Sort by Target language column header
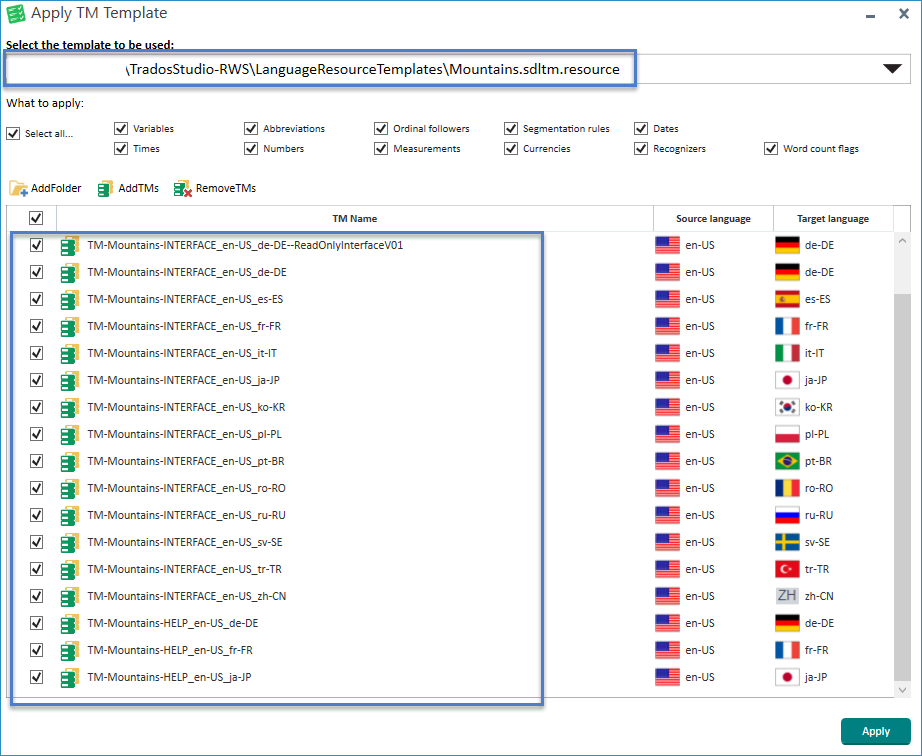 coord(833,219)
